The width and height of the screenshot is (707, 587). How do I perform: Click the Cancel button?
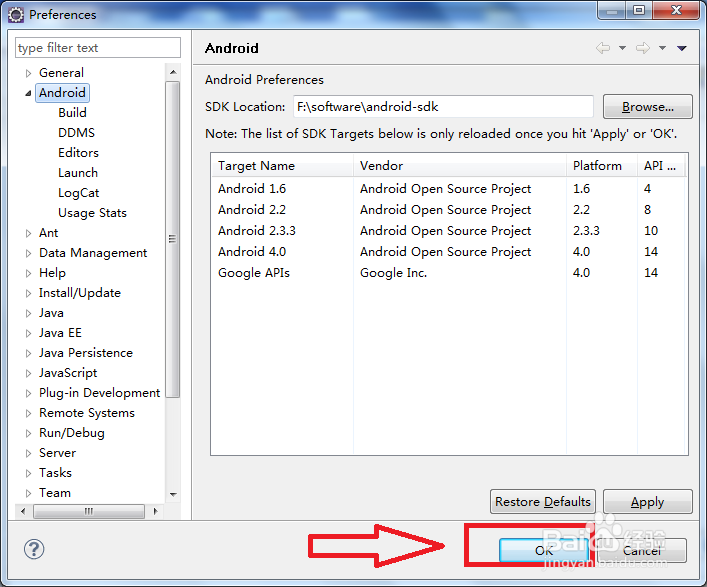click(642, 550)
